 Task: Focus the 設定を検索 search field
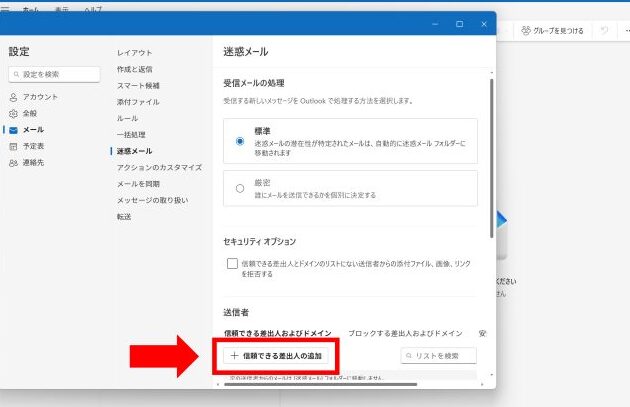(54, 74)
